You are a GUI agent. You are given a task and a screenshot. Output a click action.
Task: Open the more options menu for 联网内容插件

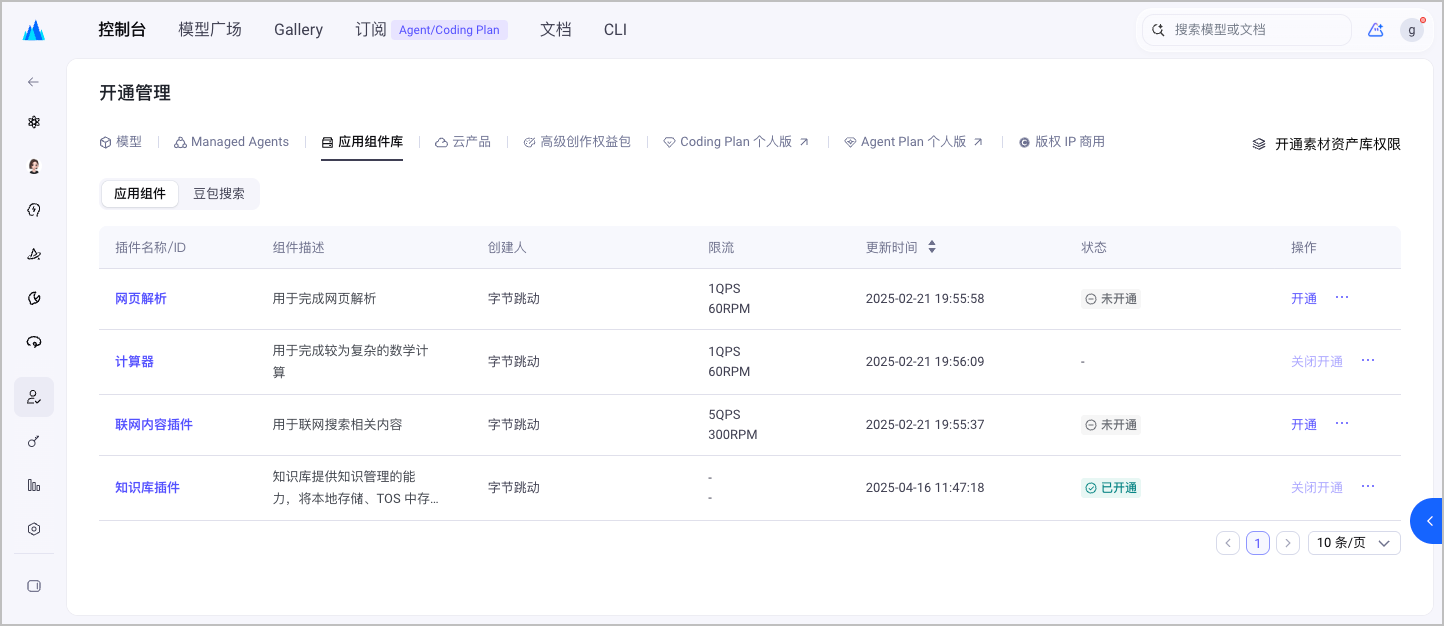pos(1342,423)
